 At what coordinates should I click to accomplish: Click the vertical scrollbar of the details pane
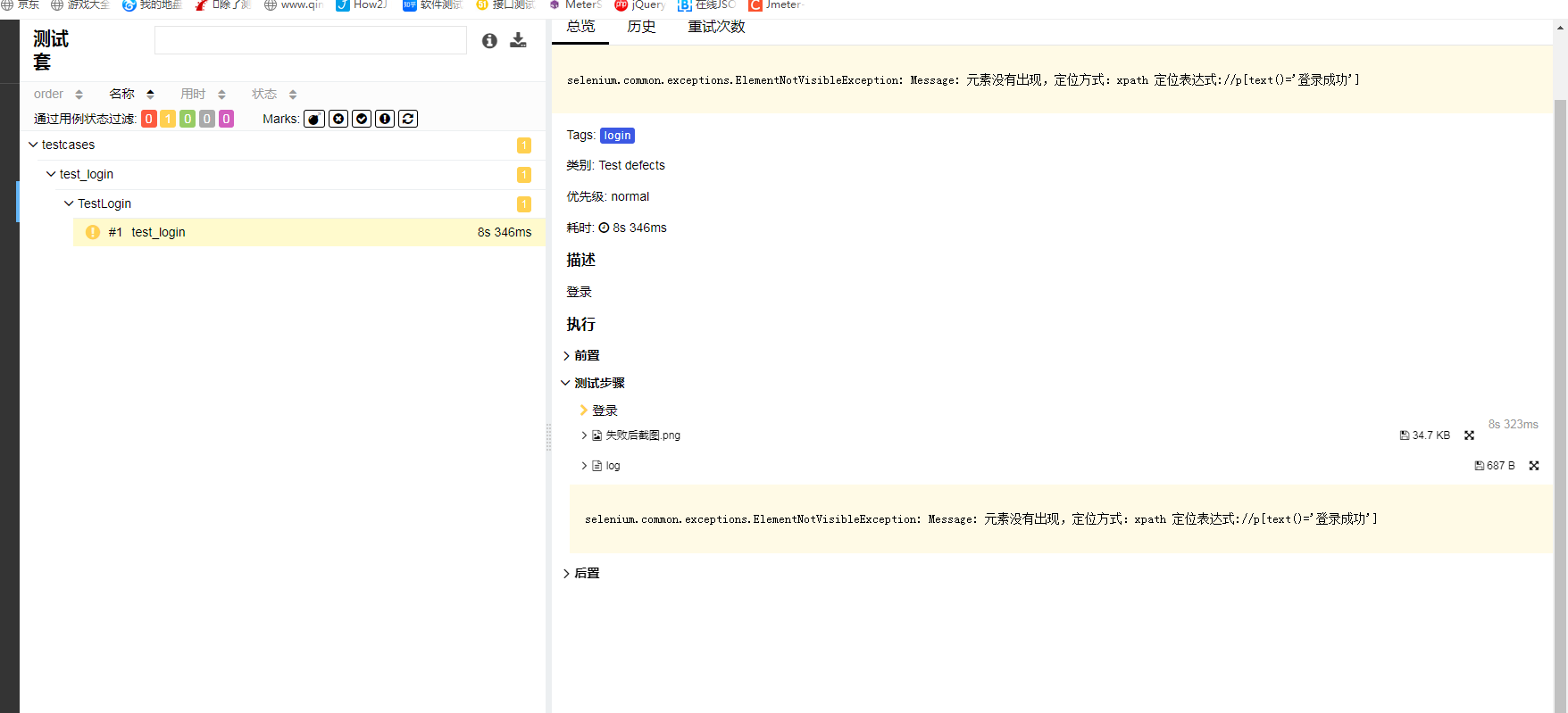tap(1560, 407)
